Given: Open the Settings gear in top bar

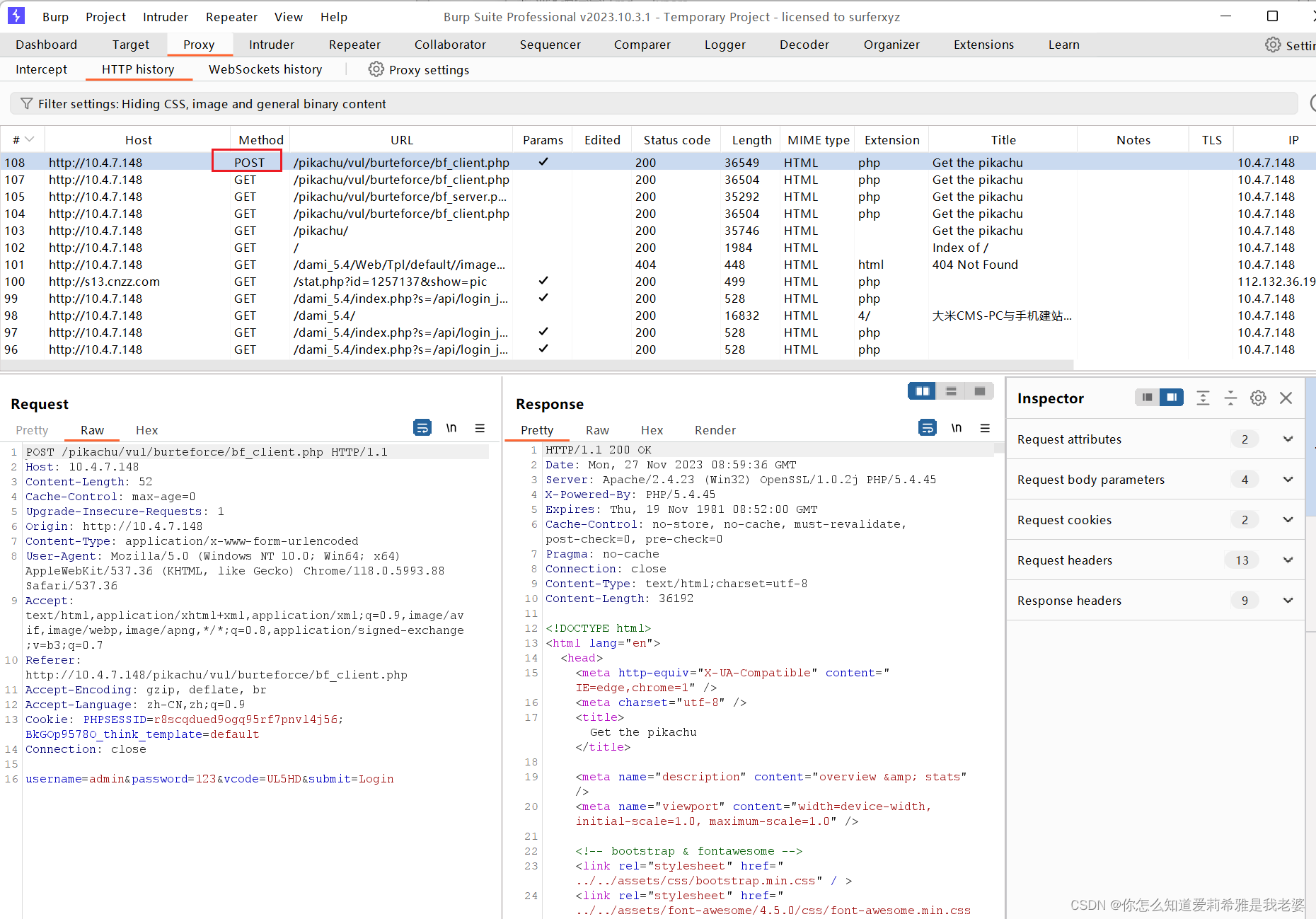Looking at the screenshot, I should pos(1273,45).
